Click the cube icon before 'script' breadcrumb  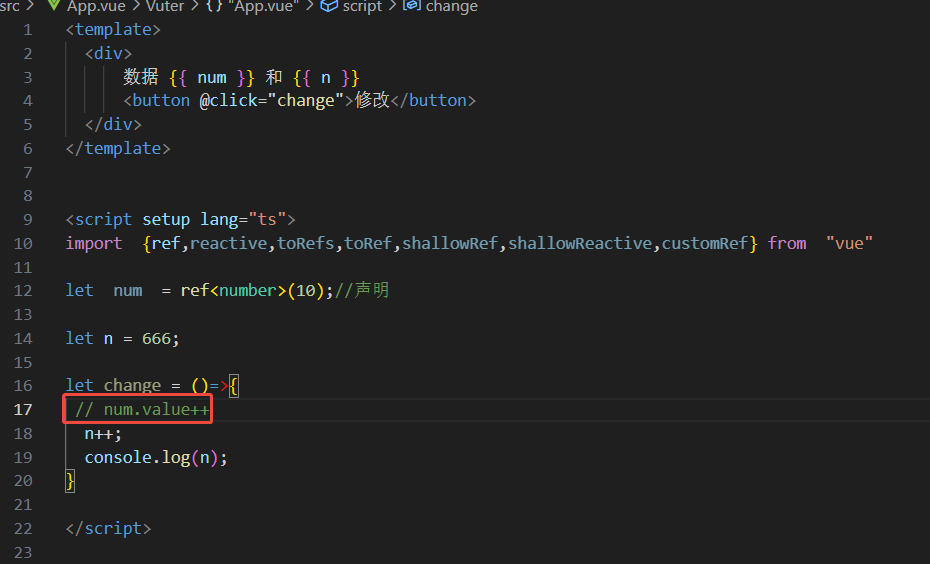(x=329, y=6)
